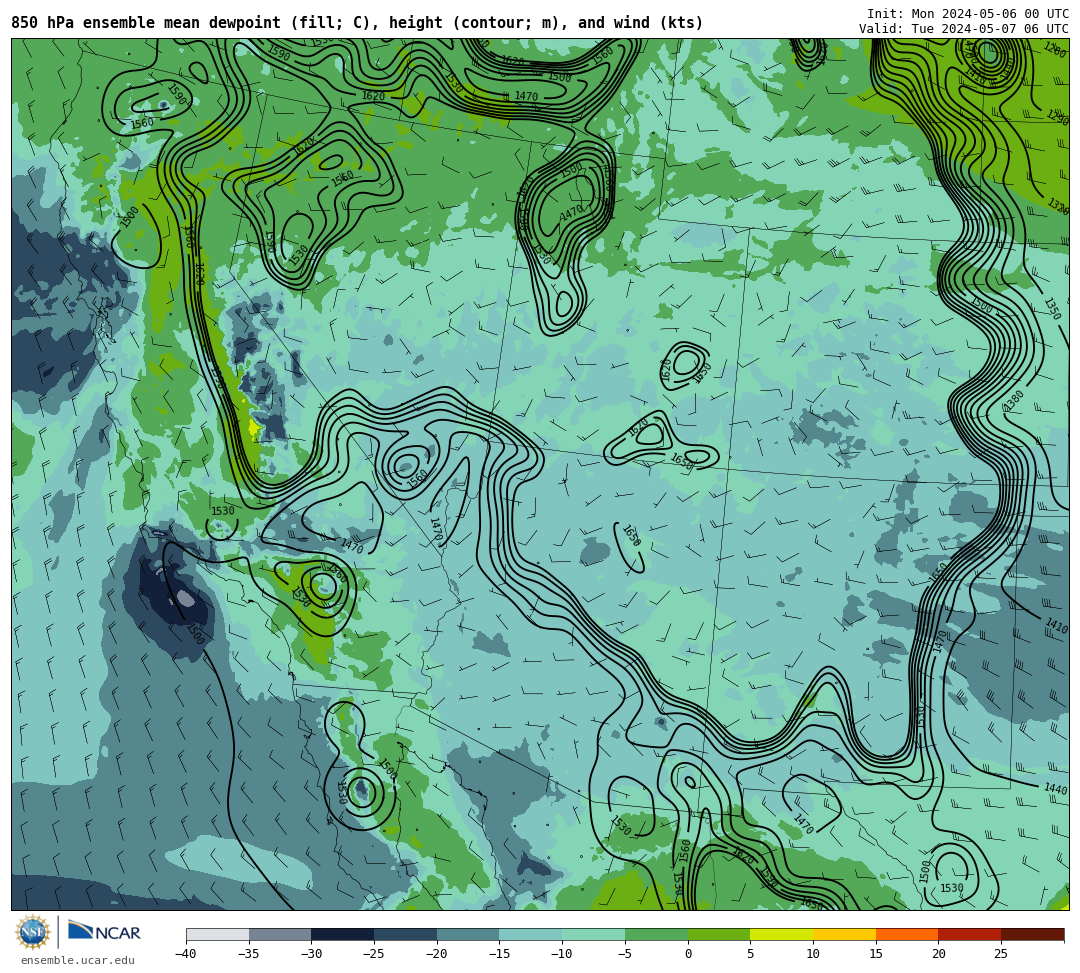Click the -10 colorbar tick label
The image size is (1080, 973).
[x=561, y=954]
